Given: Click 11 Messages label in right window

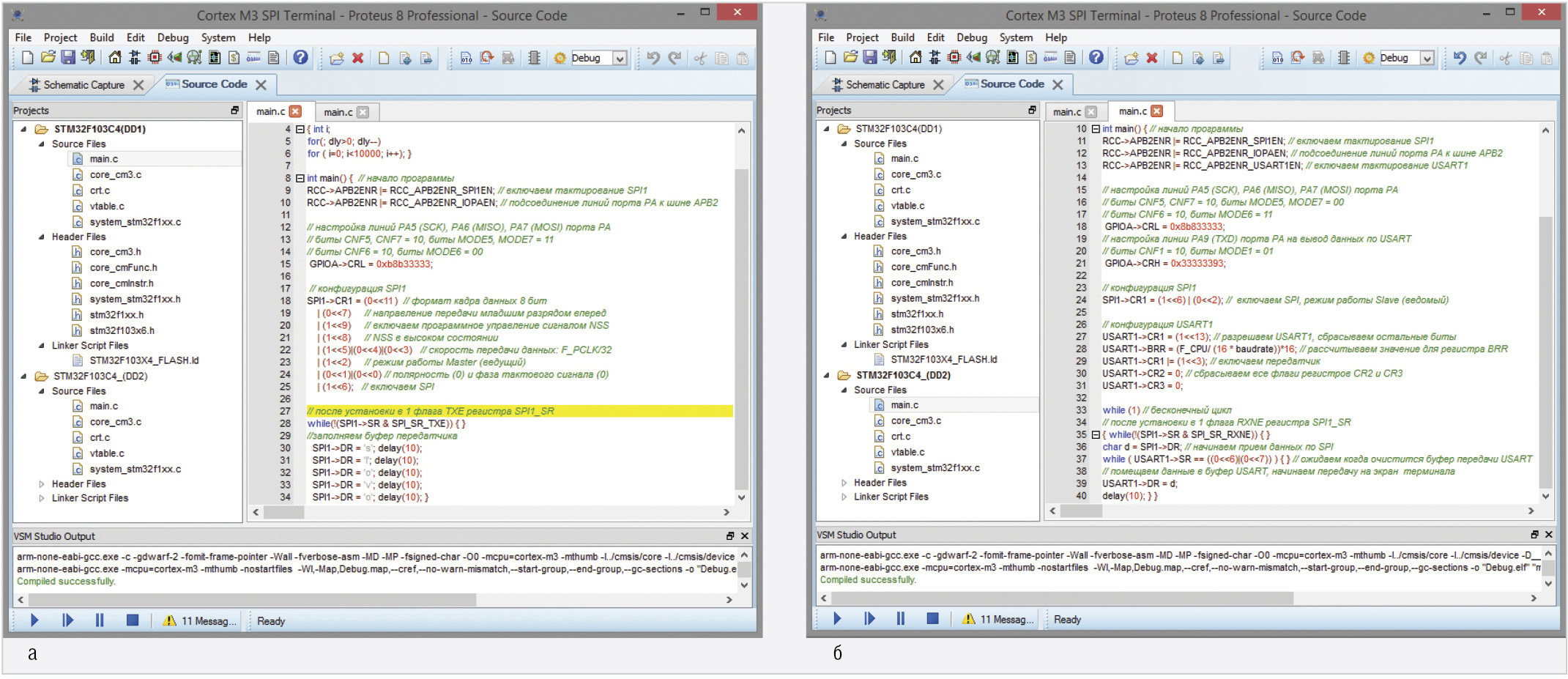Looking at the screenshot, I should [1007, 620].
